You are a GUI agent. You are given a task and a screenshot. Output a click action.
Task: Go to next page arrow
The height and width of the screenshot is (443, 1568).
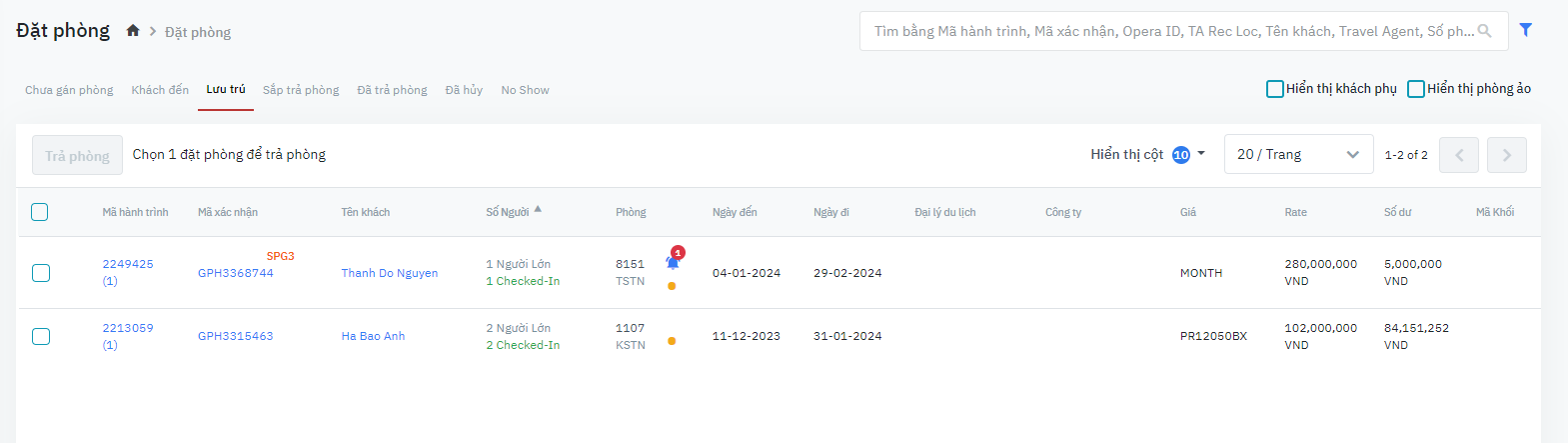click(x=1506, y=155)
